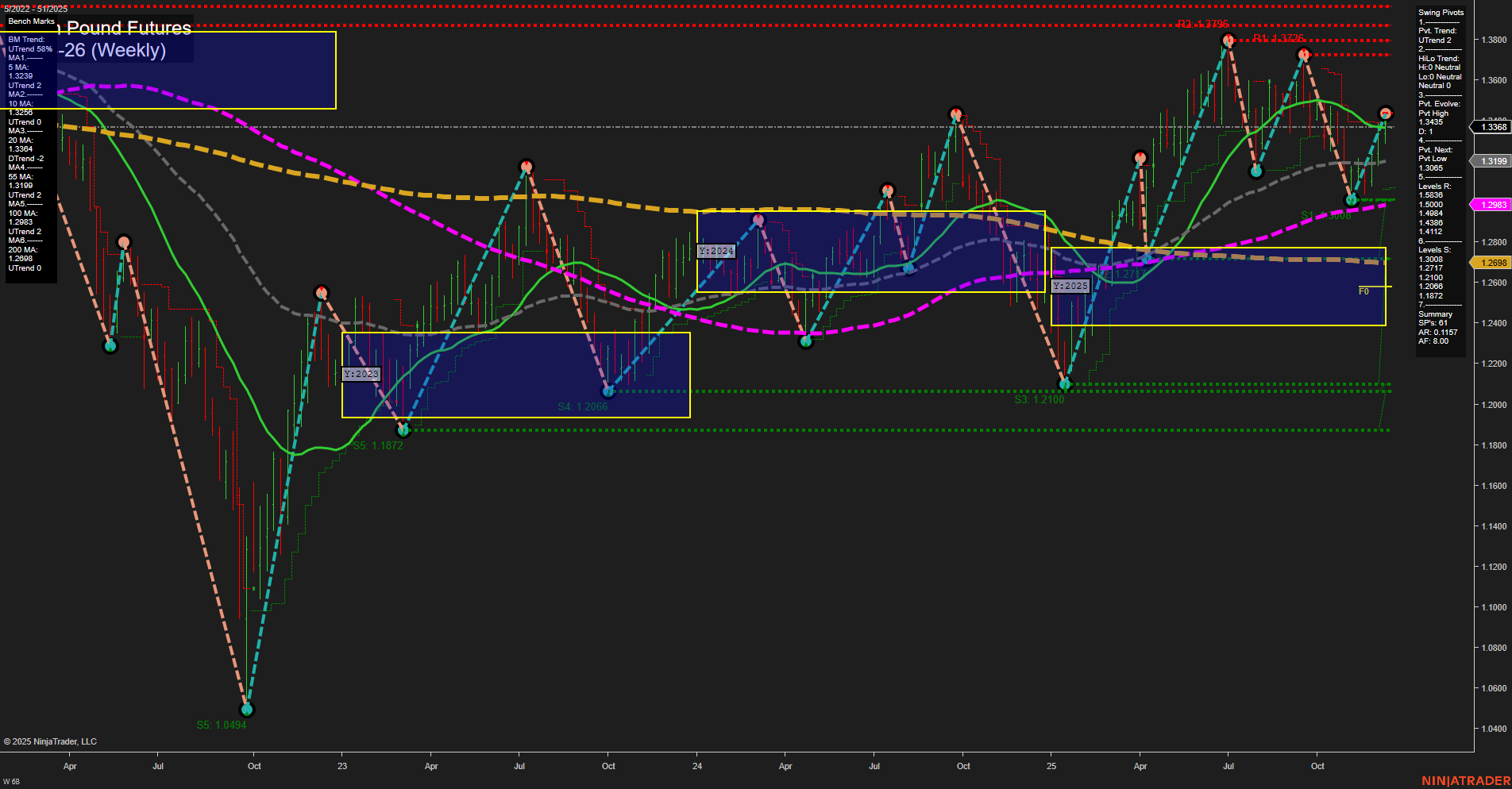Click the rightmost pivot marker at the current bar
1512x789 pixels.
coord(1387,113)
